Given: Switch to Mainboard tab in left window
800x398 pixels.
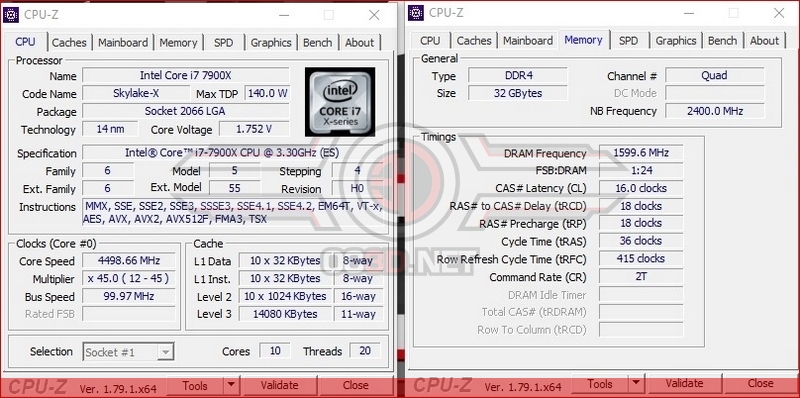Looking at the screenshot, I should [x=123, y=42].
